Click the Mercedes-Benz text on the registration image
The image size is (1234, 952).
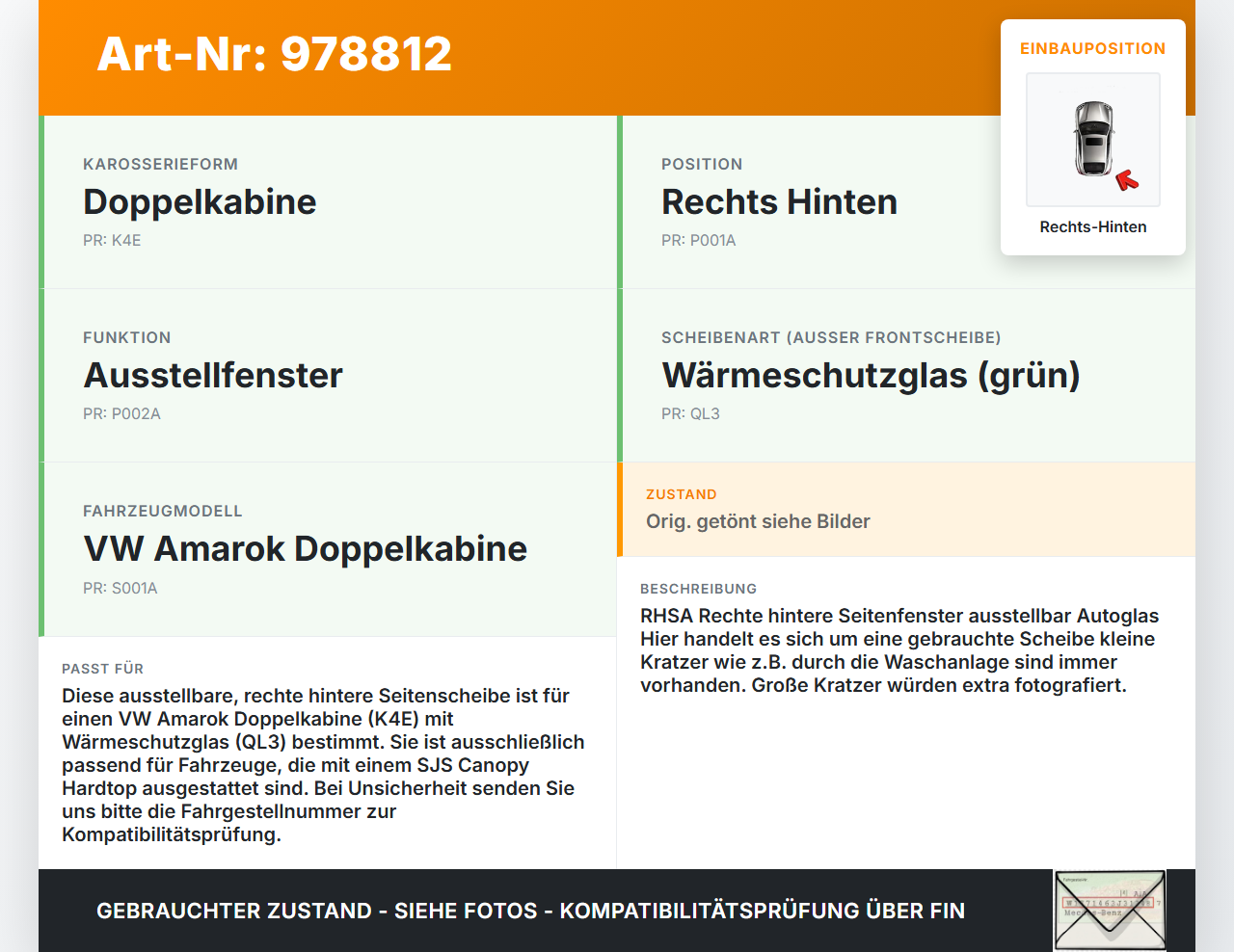pos(1093,912)
